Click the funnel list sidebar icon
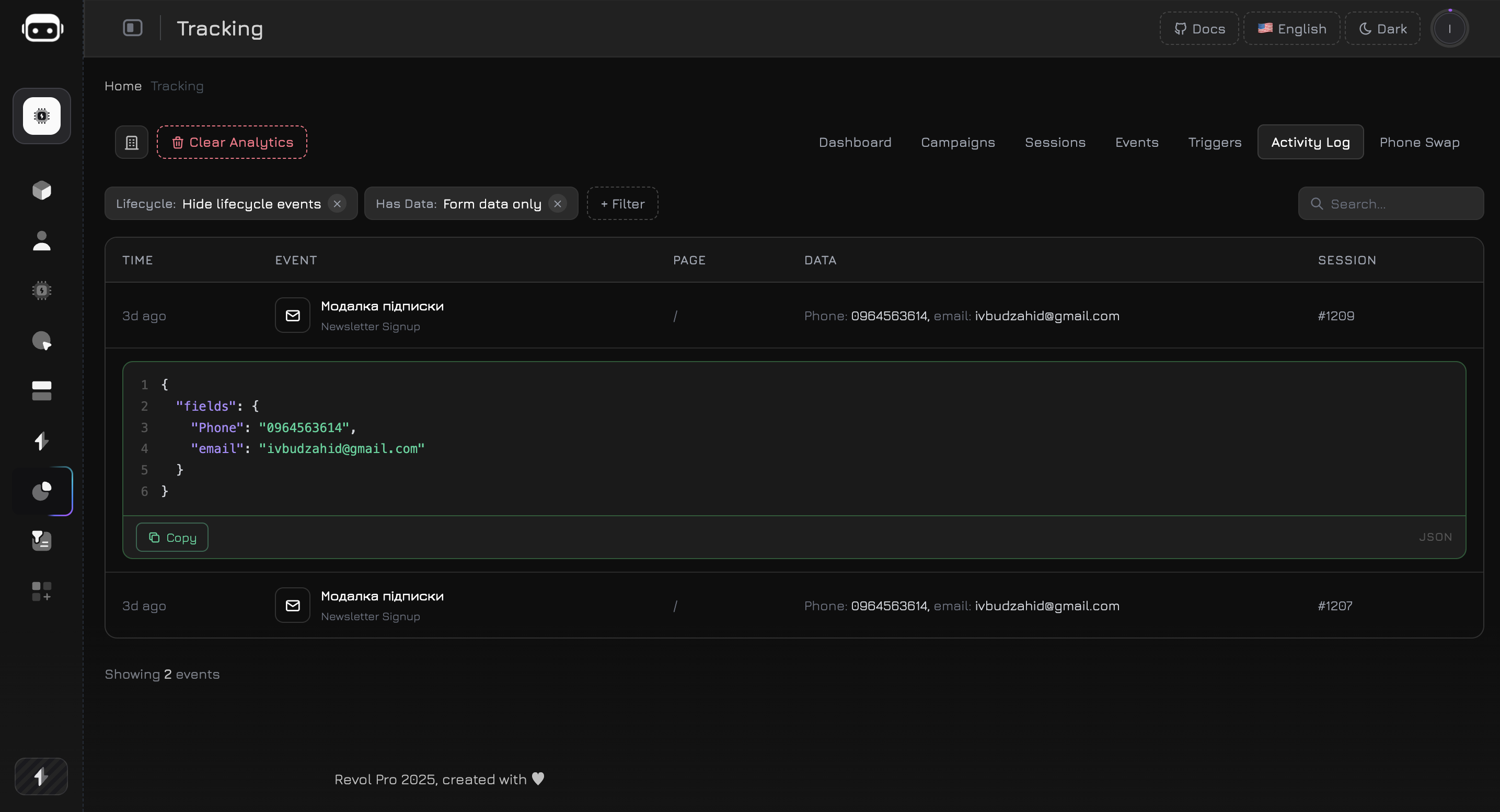 [x=42, y=541]
